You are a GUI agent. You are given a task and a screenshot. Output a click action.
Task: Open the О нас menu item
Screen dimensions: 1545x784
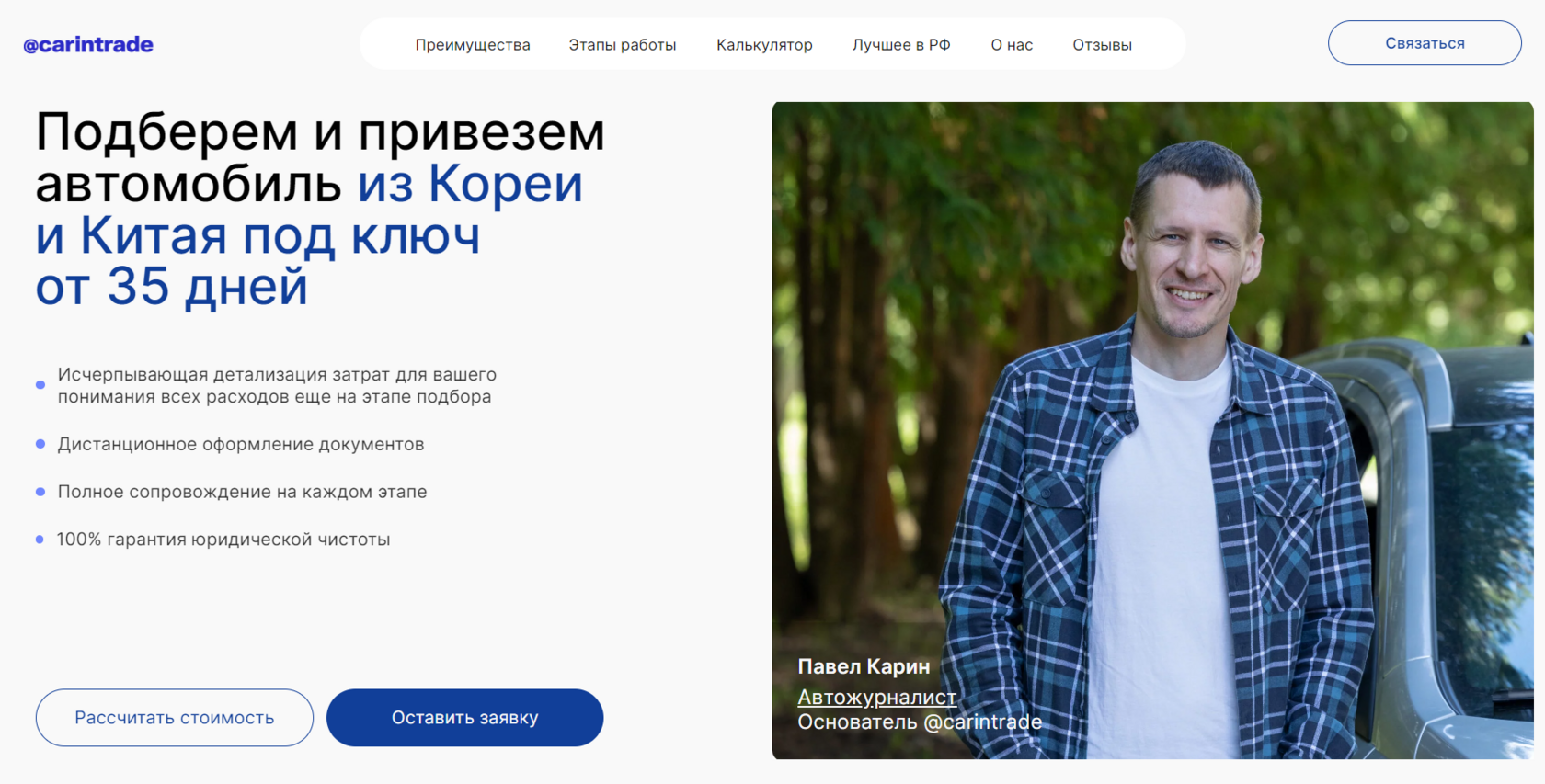tap(1012, 44)
